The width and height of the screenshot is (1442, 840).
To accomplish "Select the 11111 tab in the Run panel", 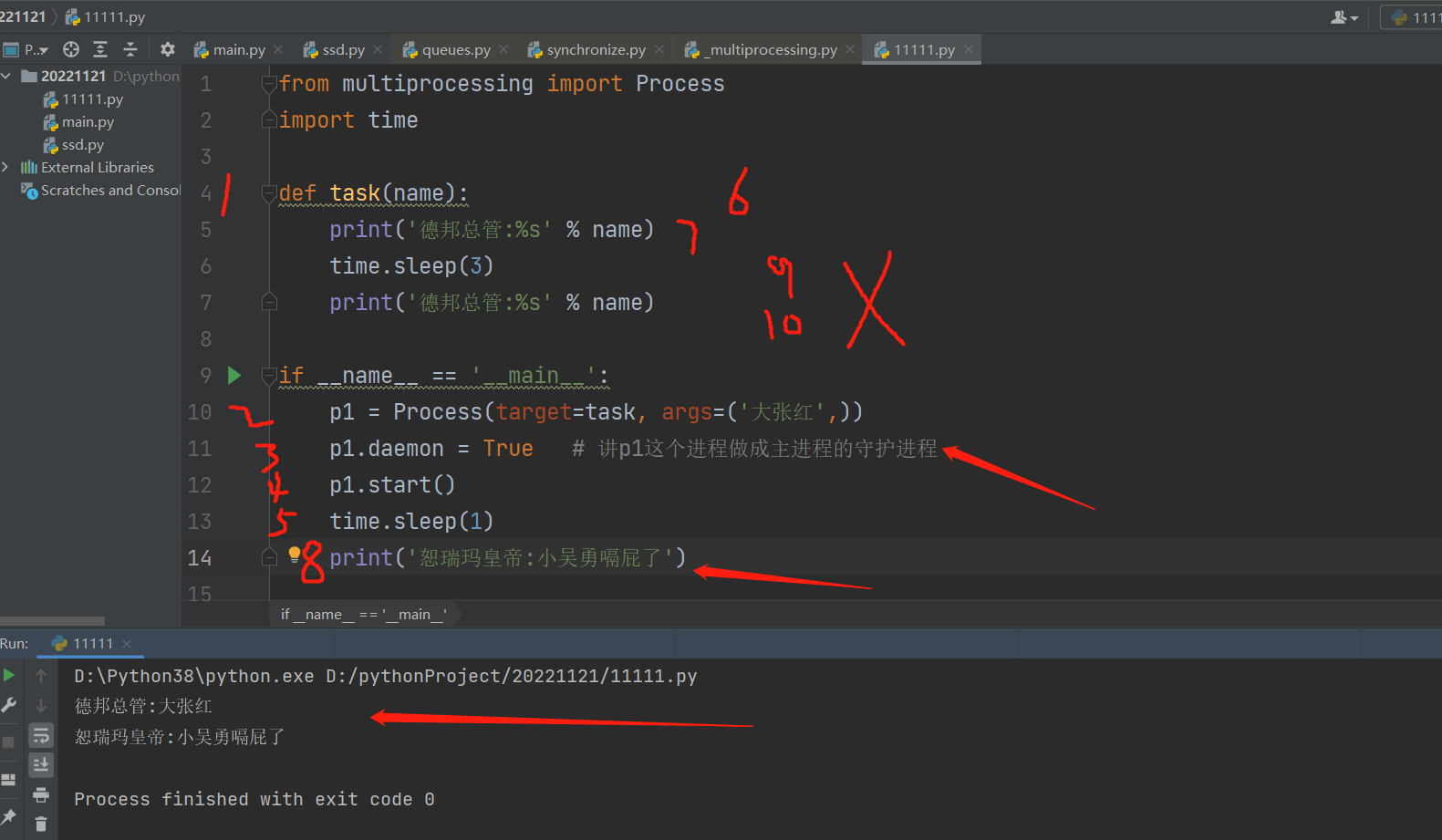I will point(92,643).
